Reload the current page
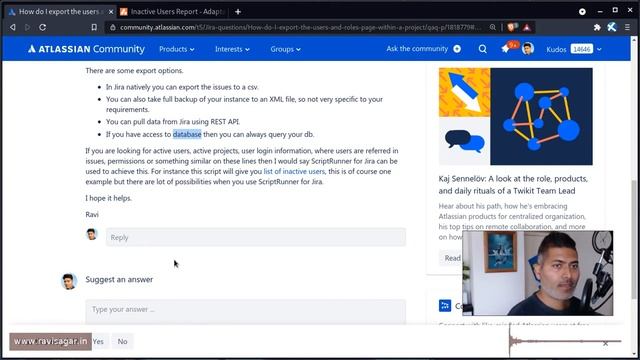This screenshot has width=640, height=360. click(x=42, y=27)
